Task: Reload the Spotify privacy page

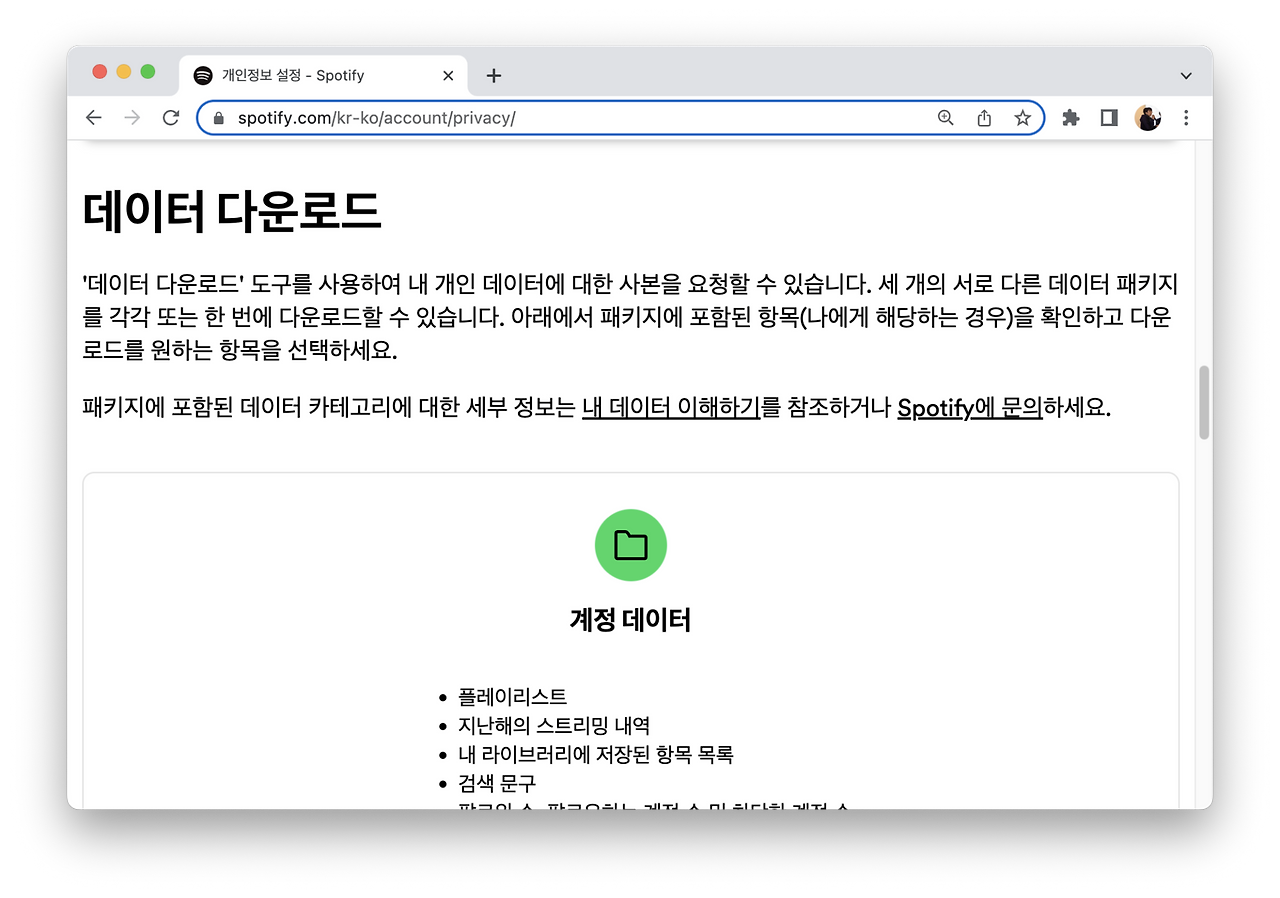Action: pos(170,117)
